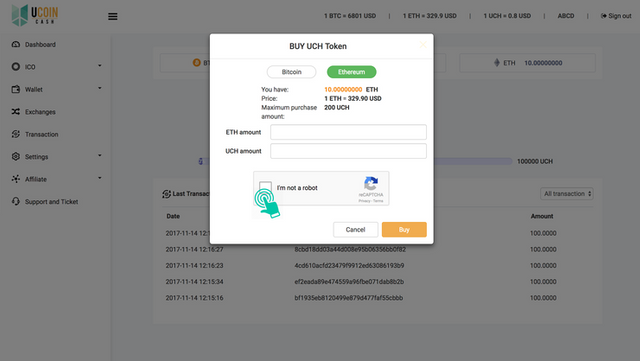Check the I'm not a robot box
The width and height of the screenshot is (640, 361).
[265, 187]
